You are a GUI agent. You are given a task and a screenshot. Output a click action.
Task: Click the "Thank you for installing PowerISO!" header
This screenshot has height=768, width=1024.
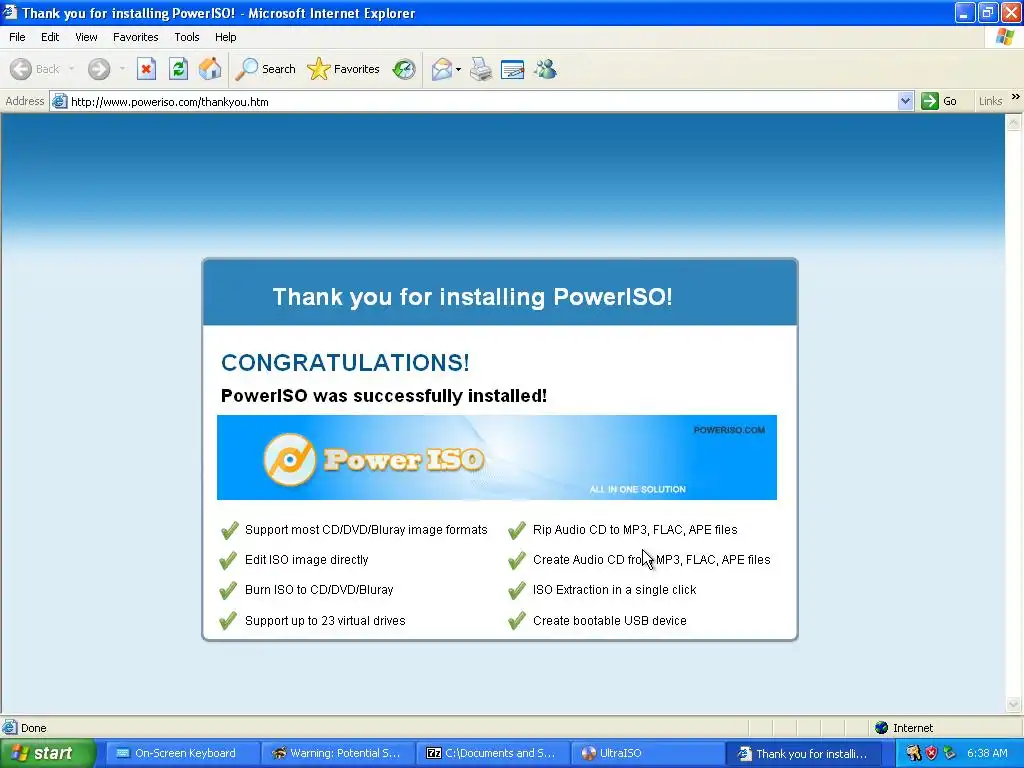(x=472, y=296)
